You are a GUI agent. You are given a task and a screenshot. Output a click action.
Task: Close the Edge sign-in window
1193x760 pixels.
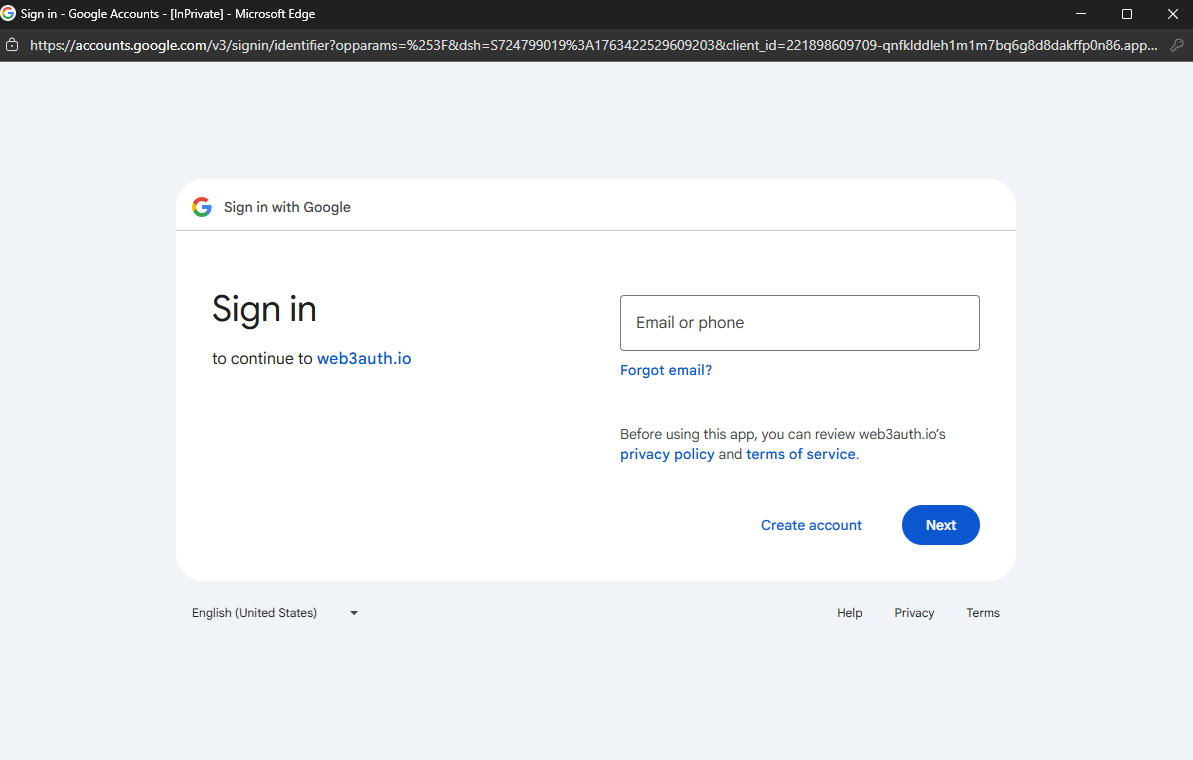1172,14
